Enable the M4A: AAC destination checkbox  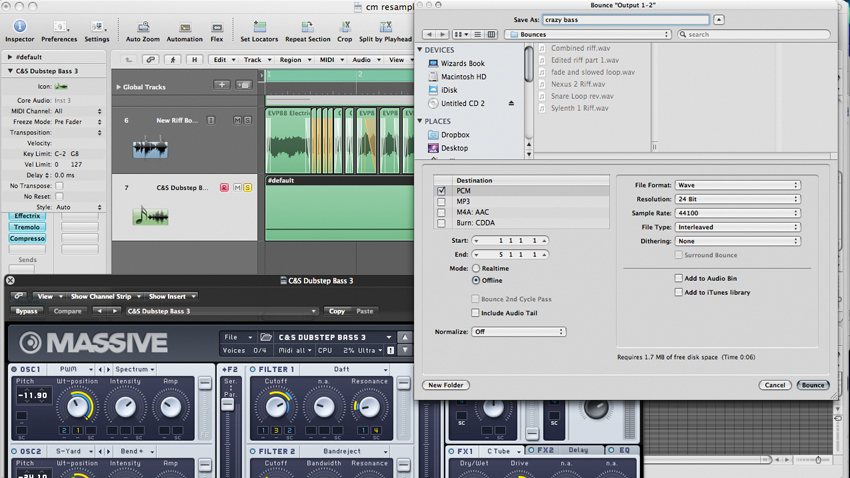coord(441,212)
